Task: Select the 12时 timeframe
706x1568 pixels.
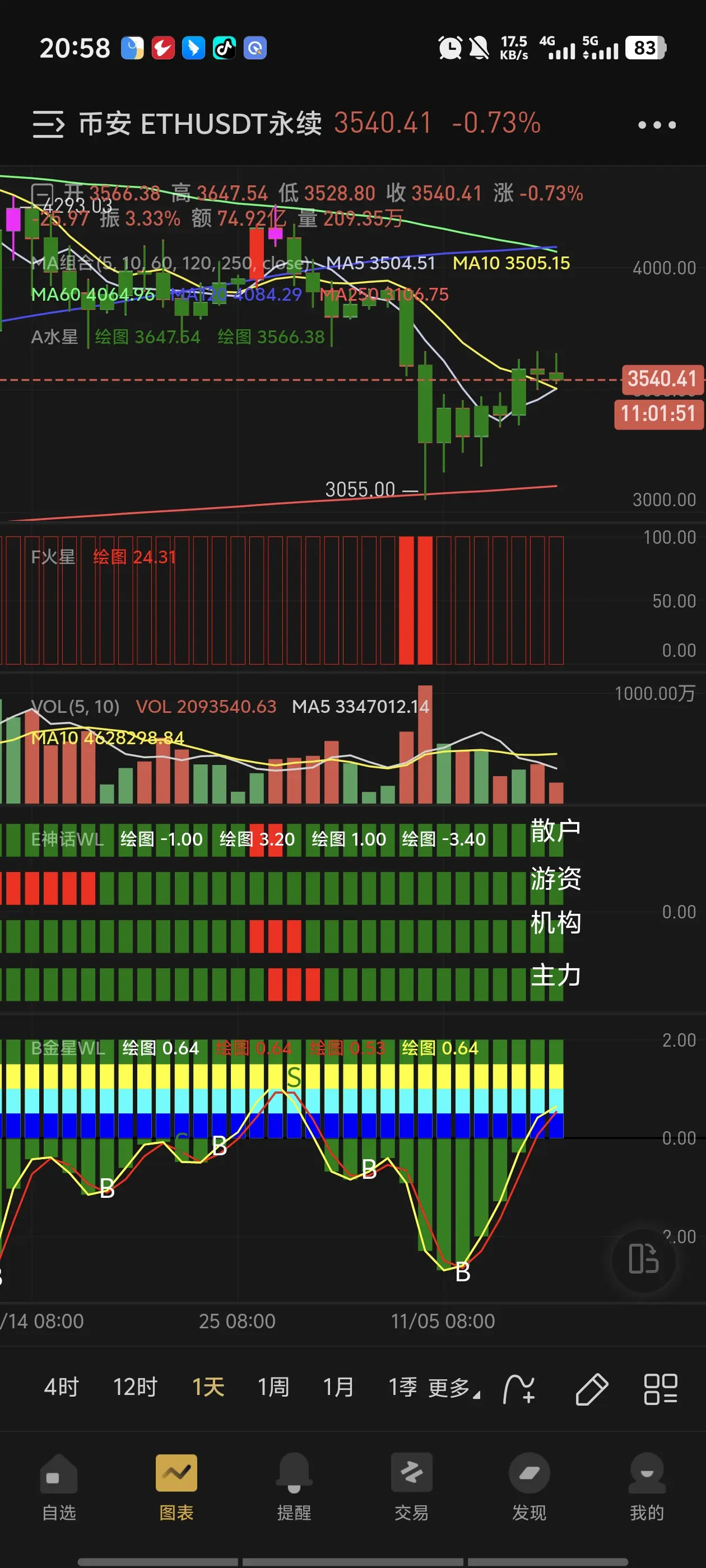Action: click(135, 1387)
